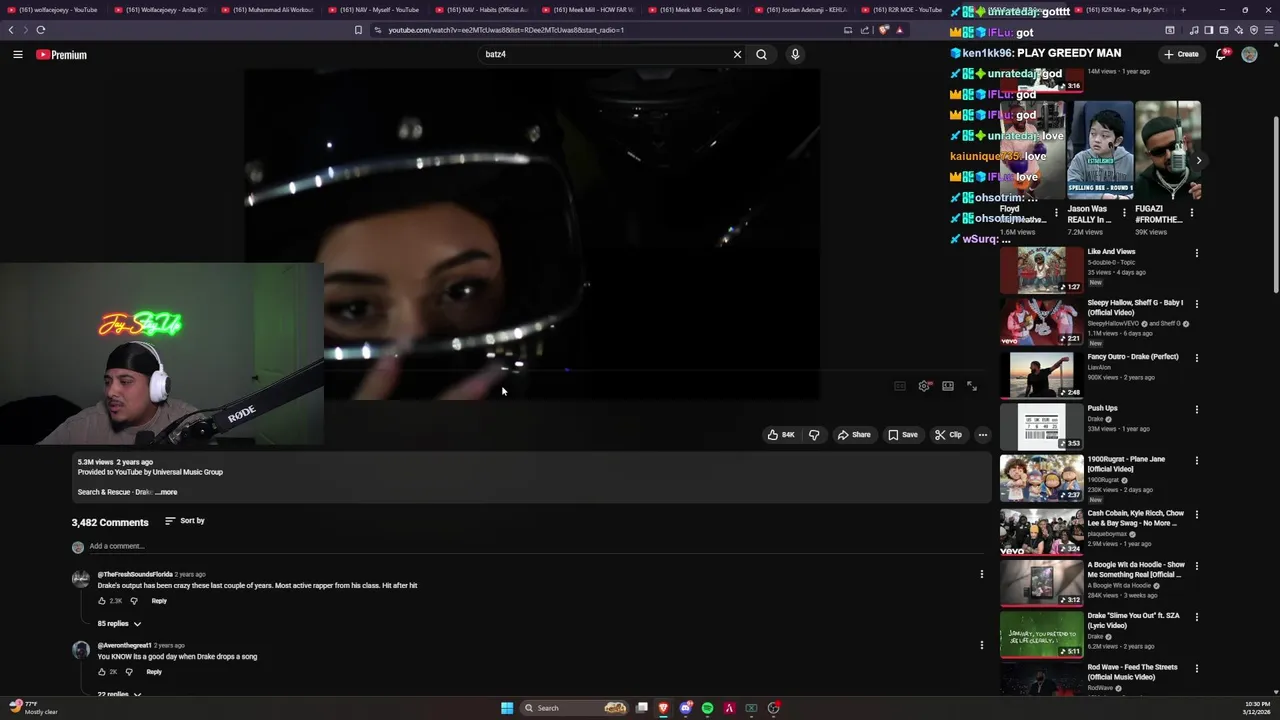Open options for Cash Cobain video
This screenshot has height=720, width=1280.
[x=1196, y=514]
